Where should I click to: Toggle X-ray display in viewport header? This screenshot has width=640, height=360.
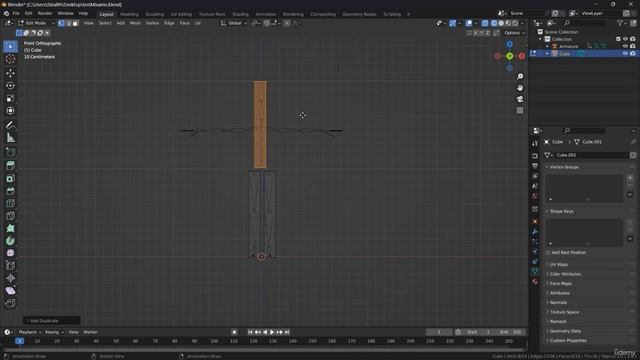(484, 23)
